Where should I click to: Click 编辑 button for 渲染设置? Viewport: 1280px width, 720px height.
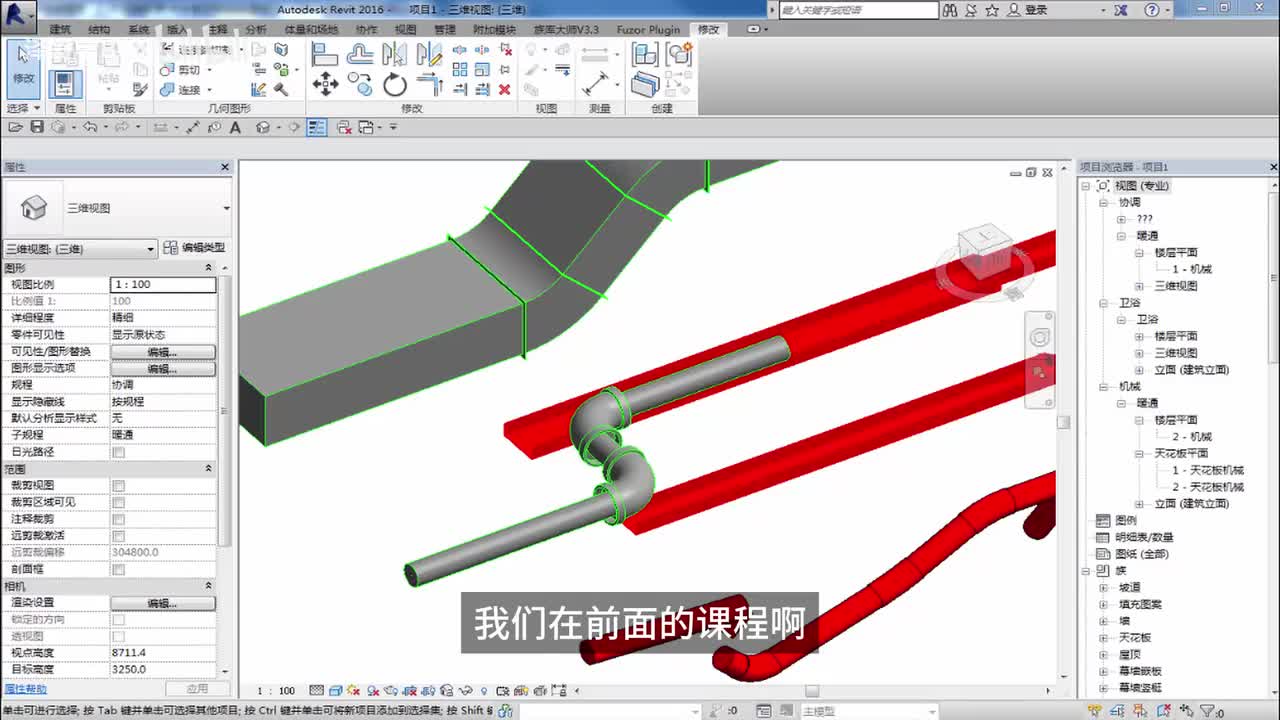click(x=162, y=603)
